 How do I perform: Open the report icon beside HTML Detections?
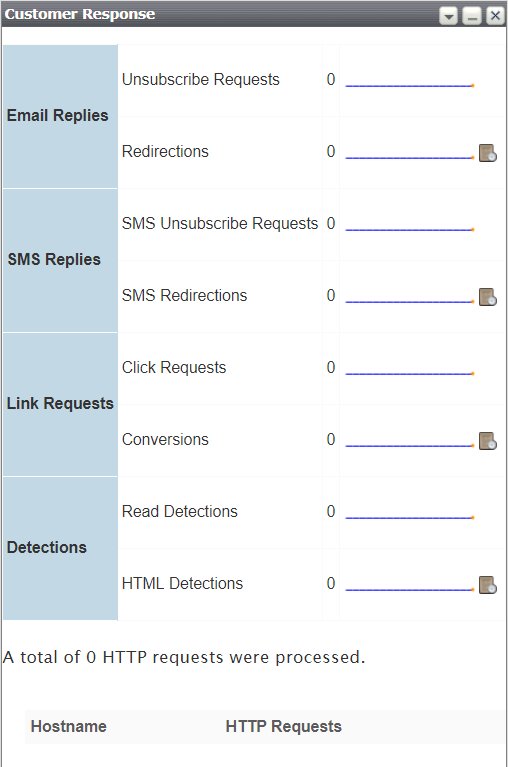[487, 585]
